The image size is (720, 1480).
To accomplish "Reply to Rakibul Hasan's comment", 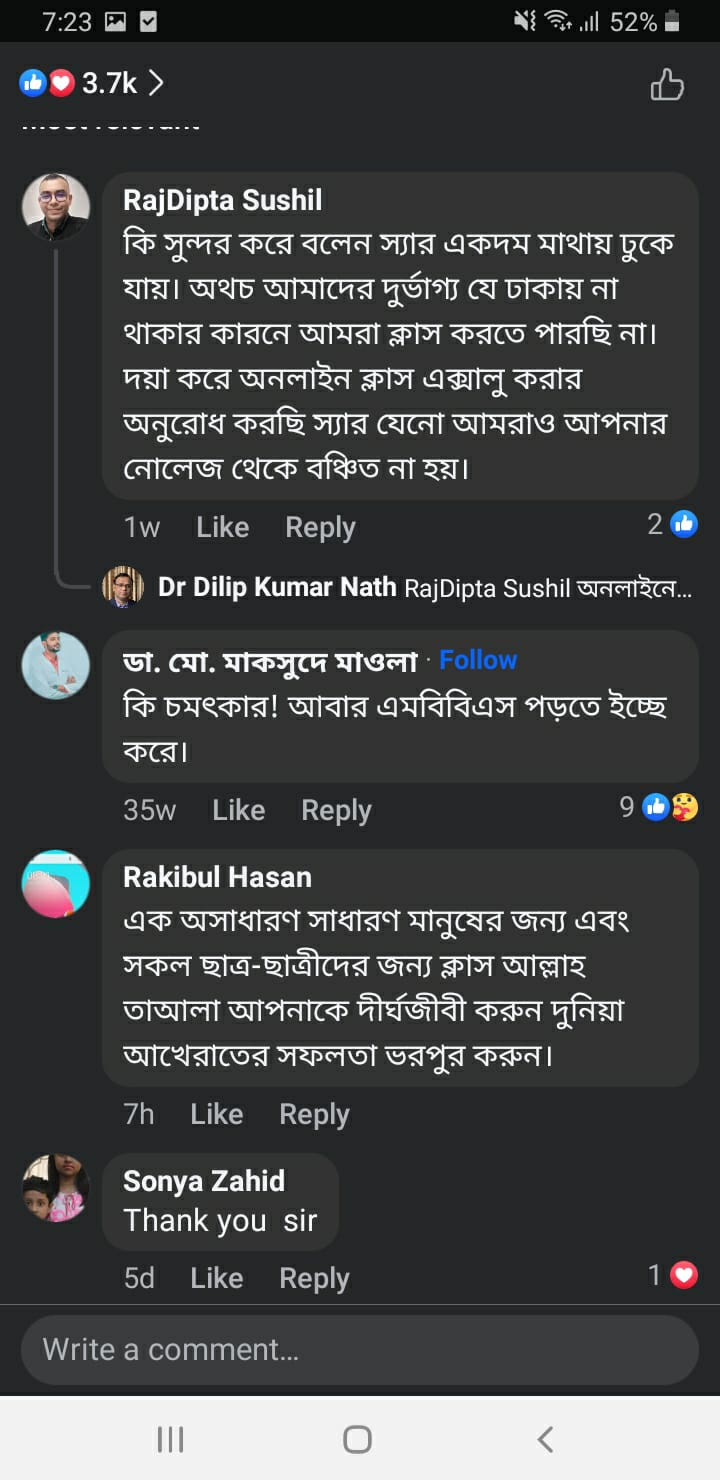I will point(314,1114).
